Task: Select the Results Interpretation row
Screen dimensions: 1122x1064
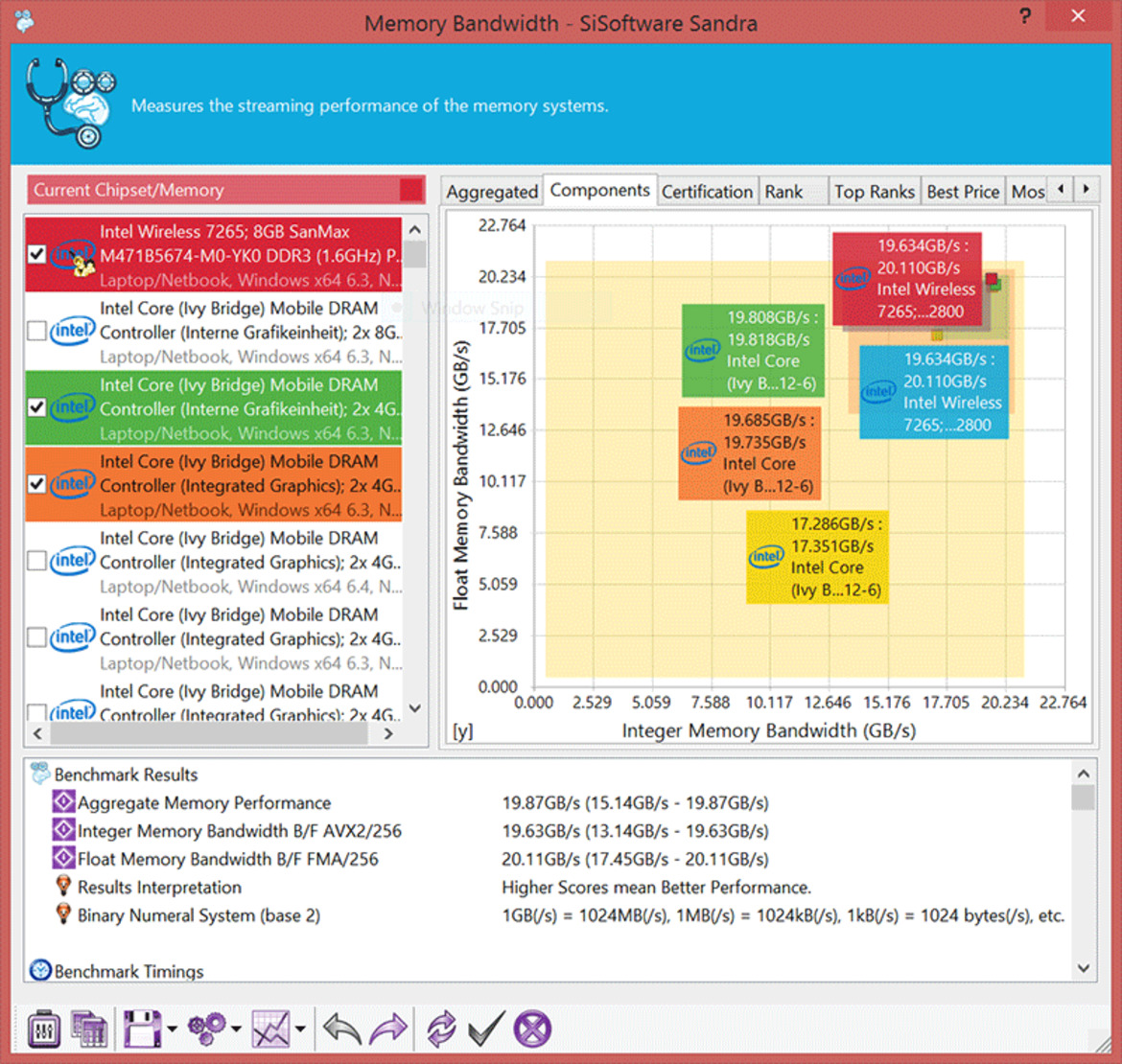Action: click(159, 888)
